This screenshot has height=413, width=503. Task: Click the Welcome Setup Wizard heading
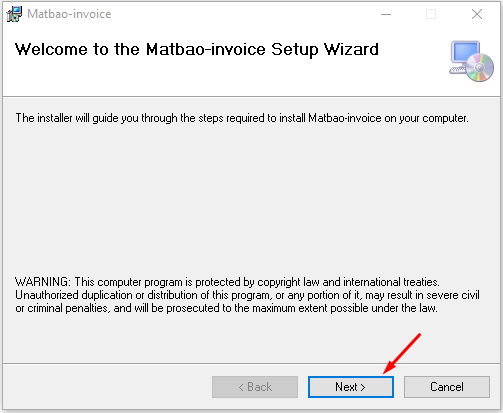point(197,50)
